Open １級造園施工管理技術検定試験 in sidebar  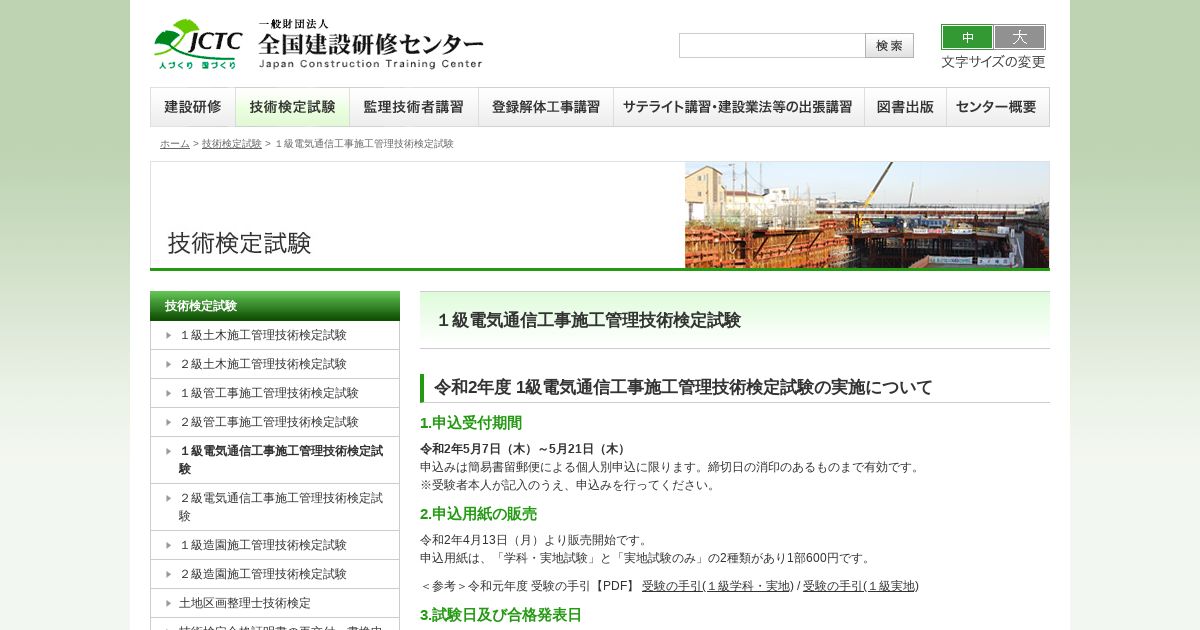(x=275, y=545)
